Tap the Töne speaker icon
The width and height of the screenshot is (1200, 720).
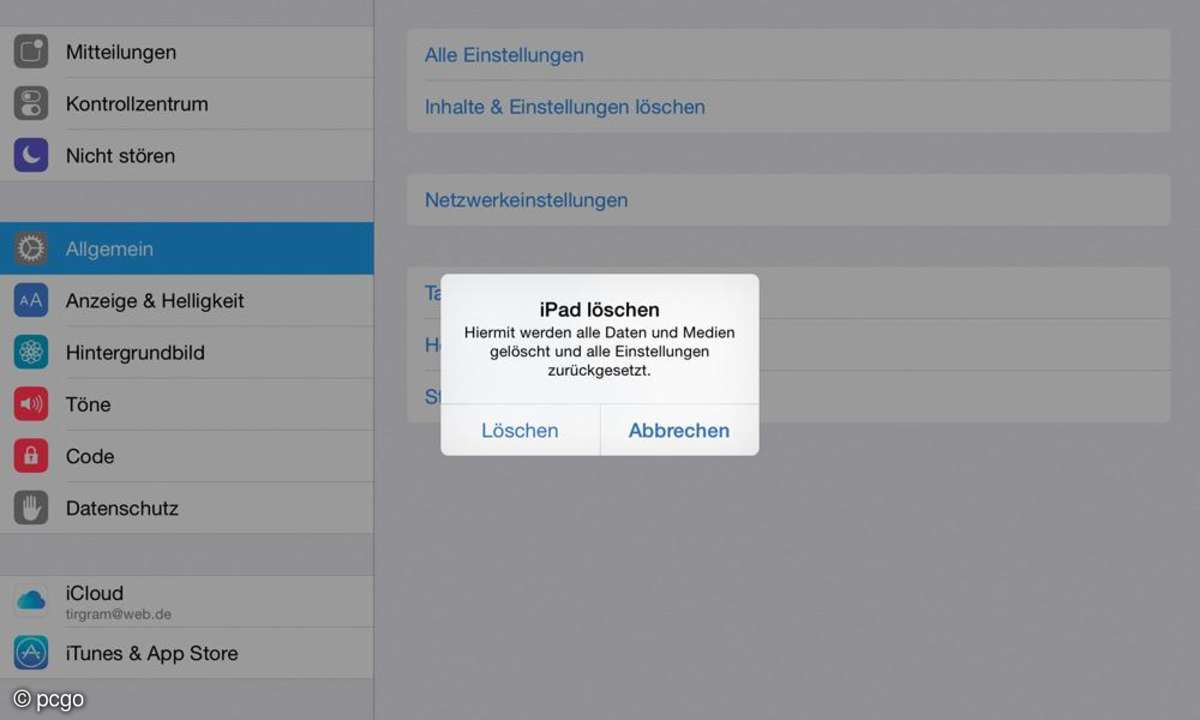[x=31, y=405]
